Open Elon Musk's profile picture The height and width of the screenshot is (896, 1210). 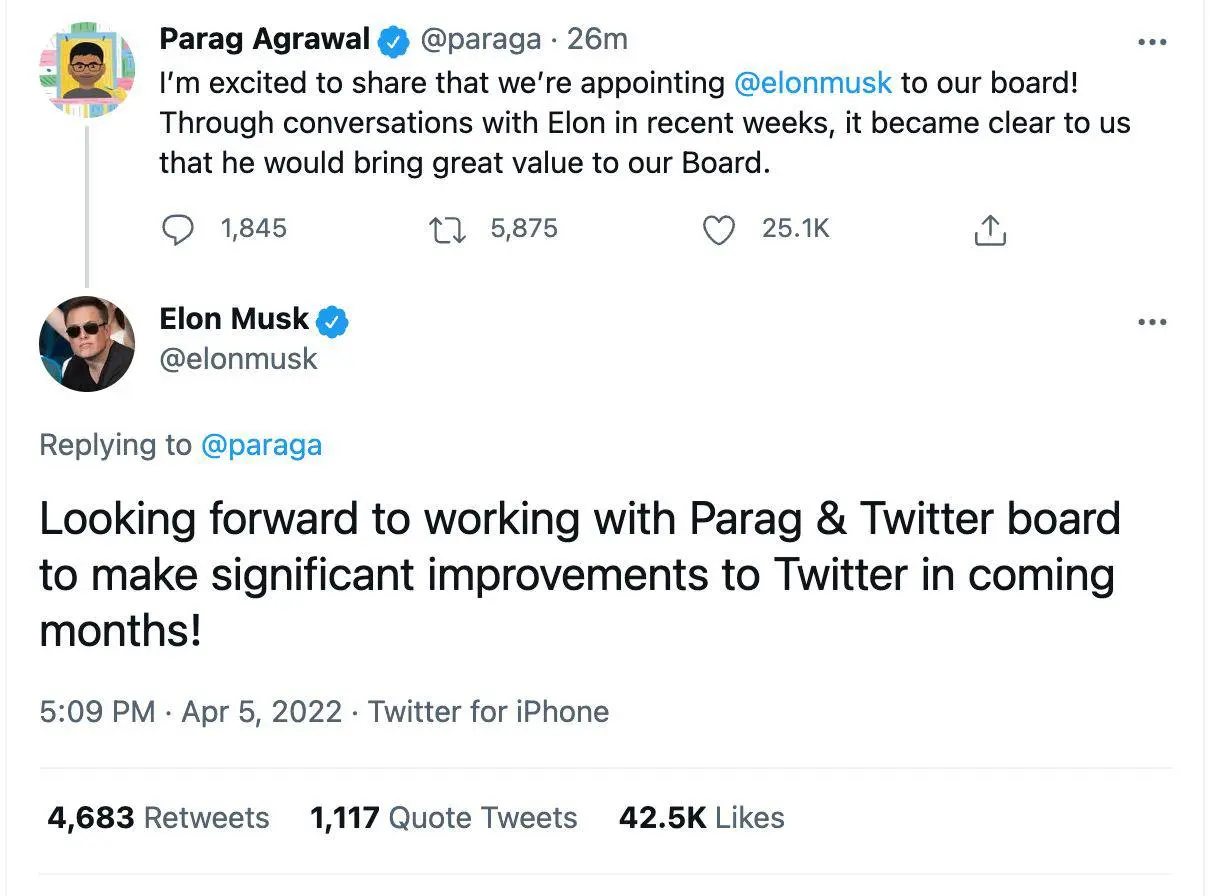point(87,343)
